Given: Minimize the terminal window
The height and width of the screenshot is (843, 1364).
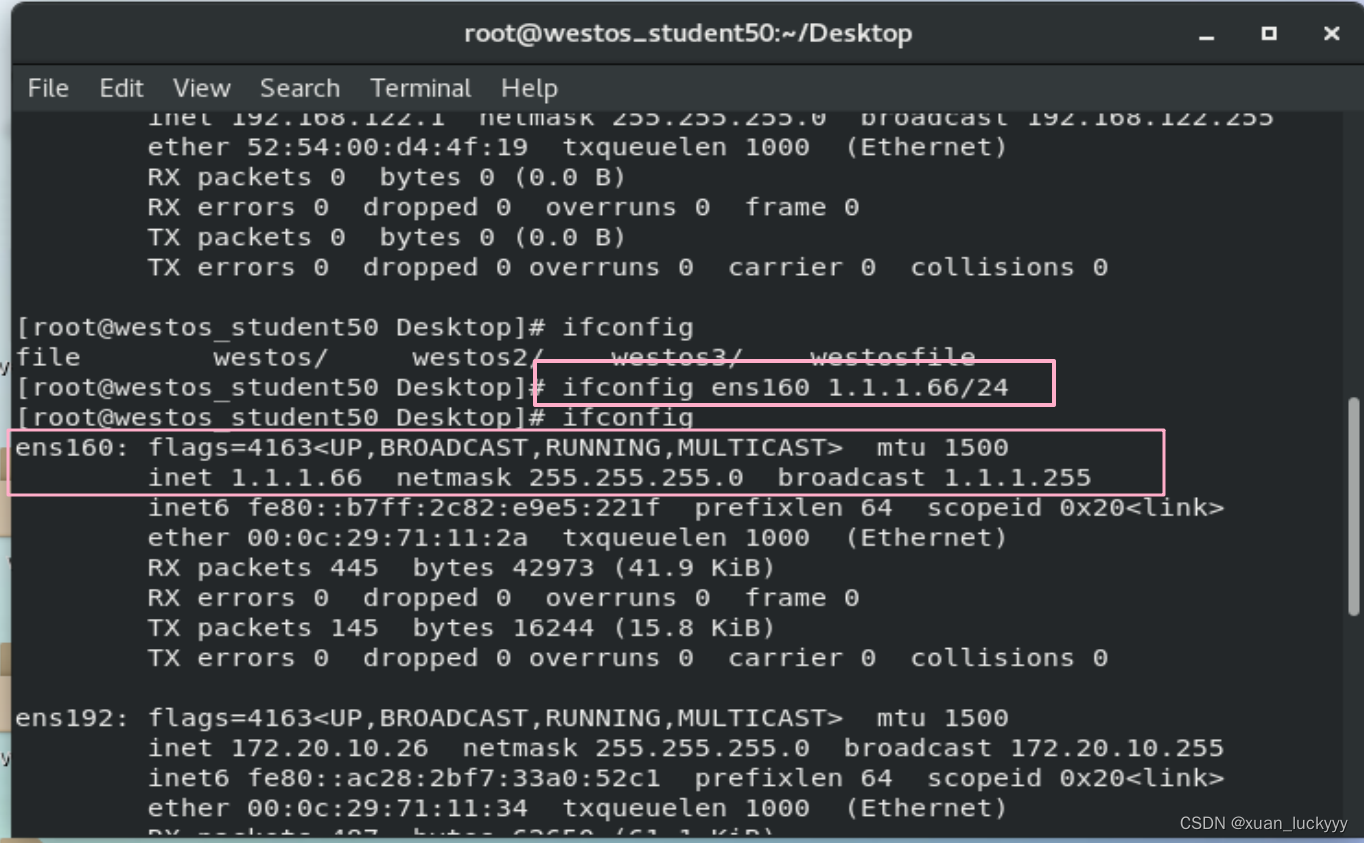Looking at the screenshot, I should (x=1207, y=34).
